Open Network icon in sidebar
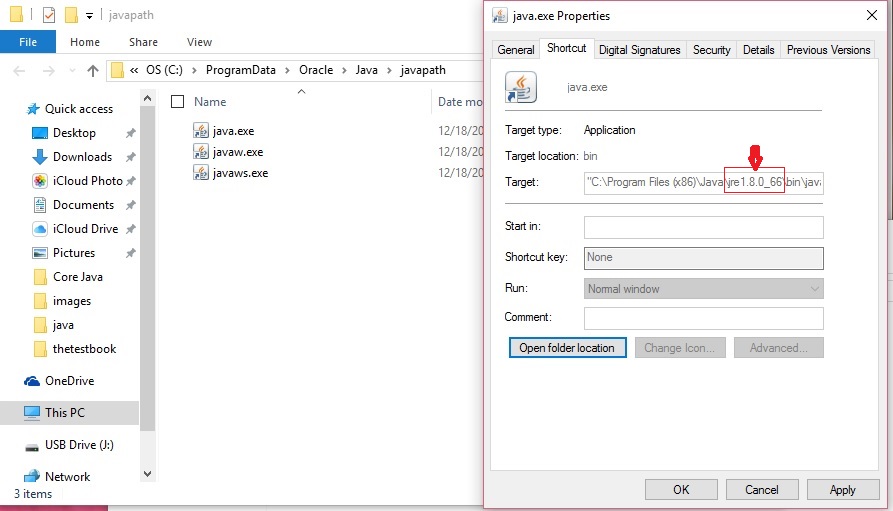 click(x=32, y=476)
